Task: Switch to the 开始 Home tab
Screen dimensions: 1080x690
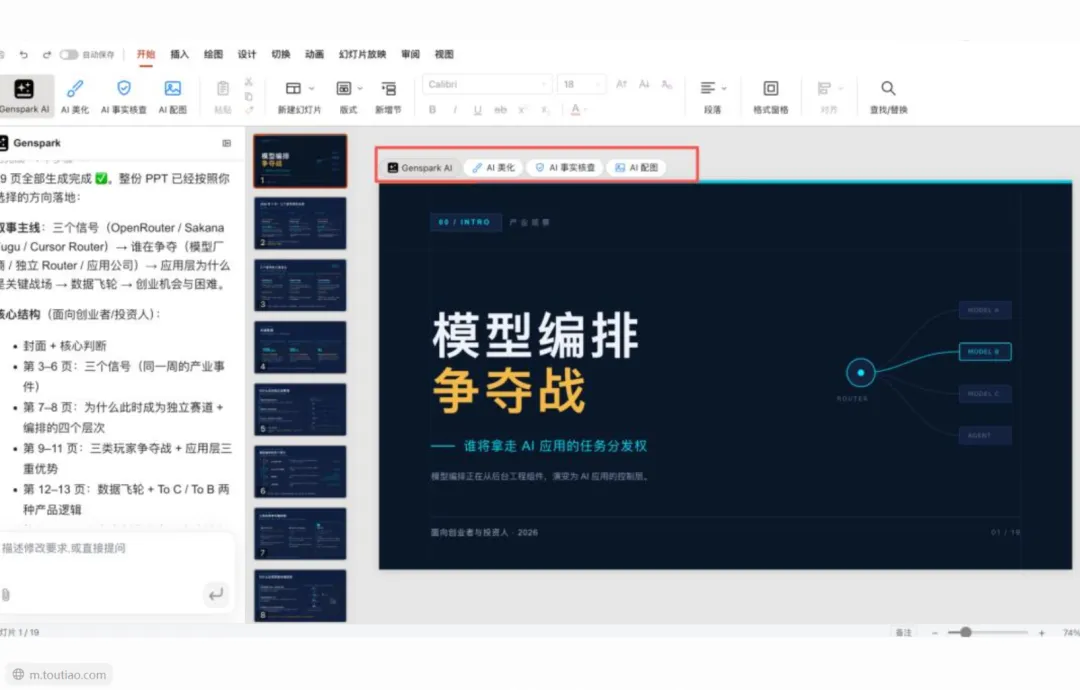Action: [145, 54]
